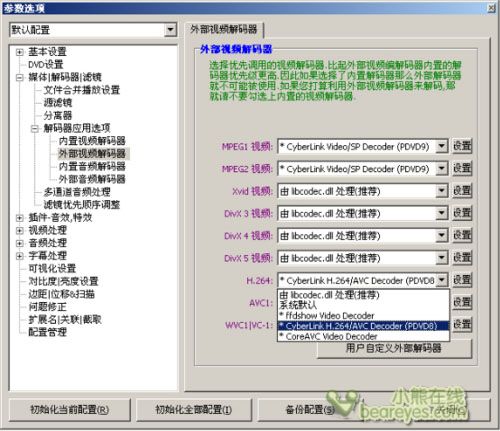Open 配置管理 in the settings tree

48,332
